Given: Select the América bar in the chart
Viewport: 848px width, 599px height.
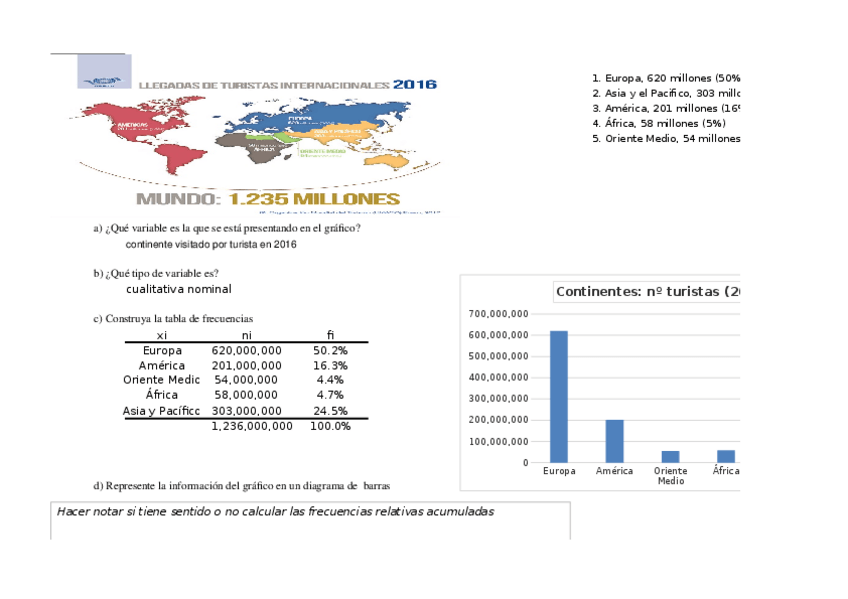Looking at the screenshot, I should point(613,441).
